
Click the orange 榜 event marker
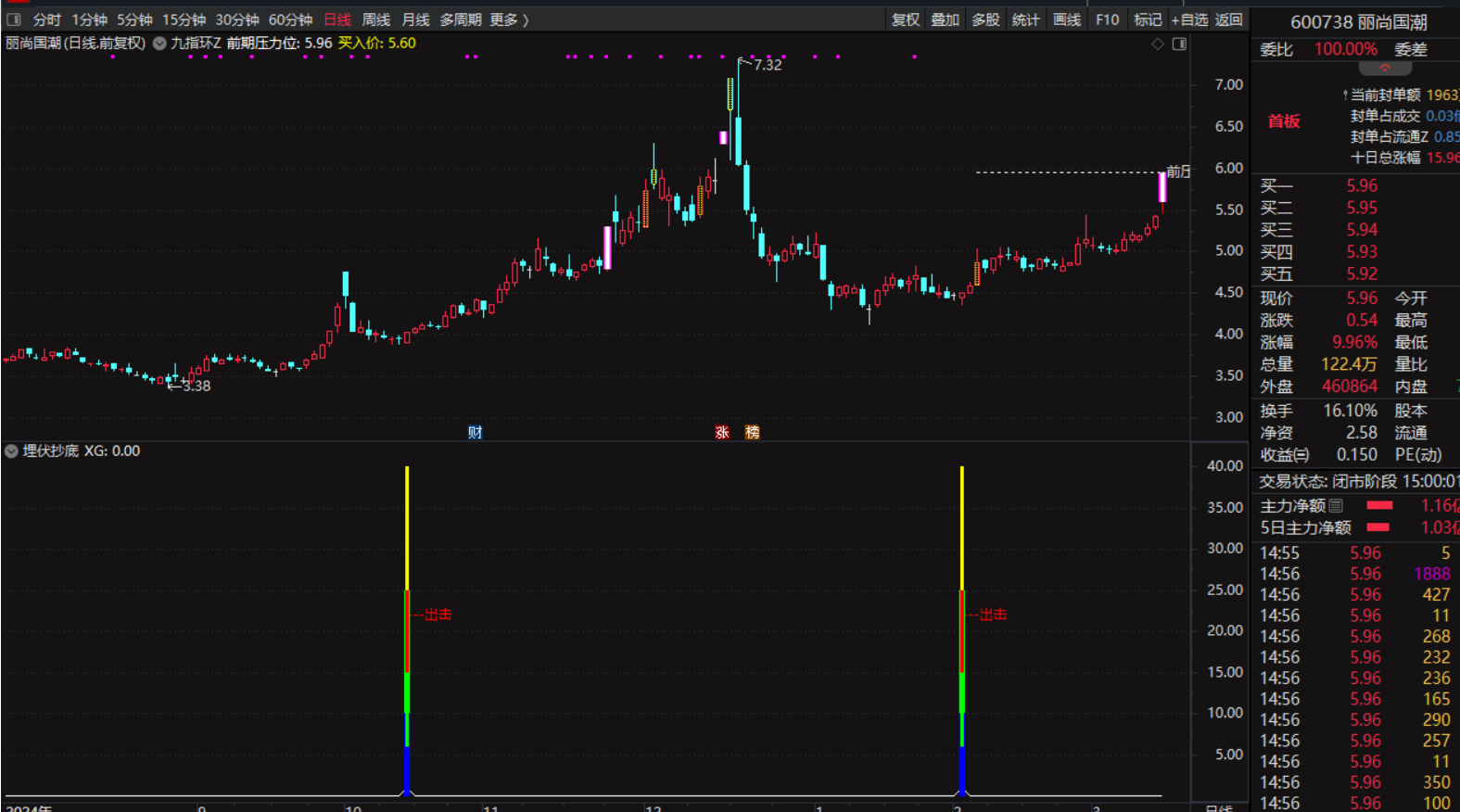(752, 432)
